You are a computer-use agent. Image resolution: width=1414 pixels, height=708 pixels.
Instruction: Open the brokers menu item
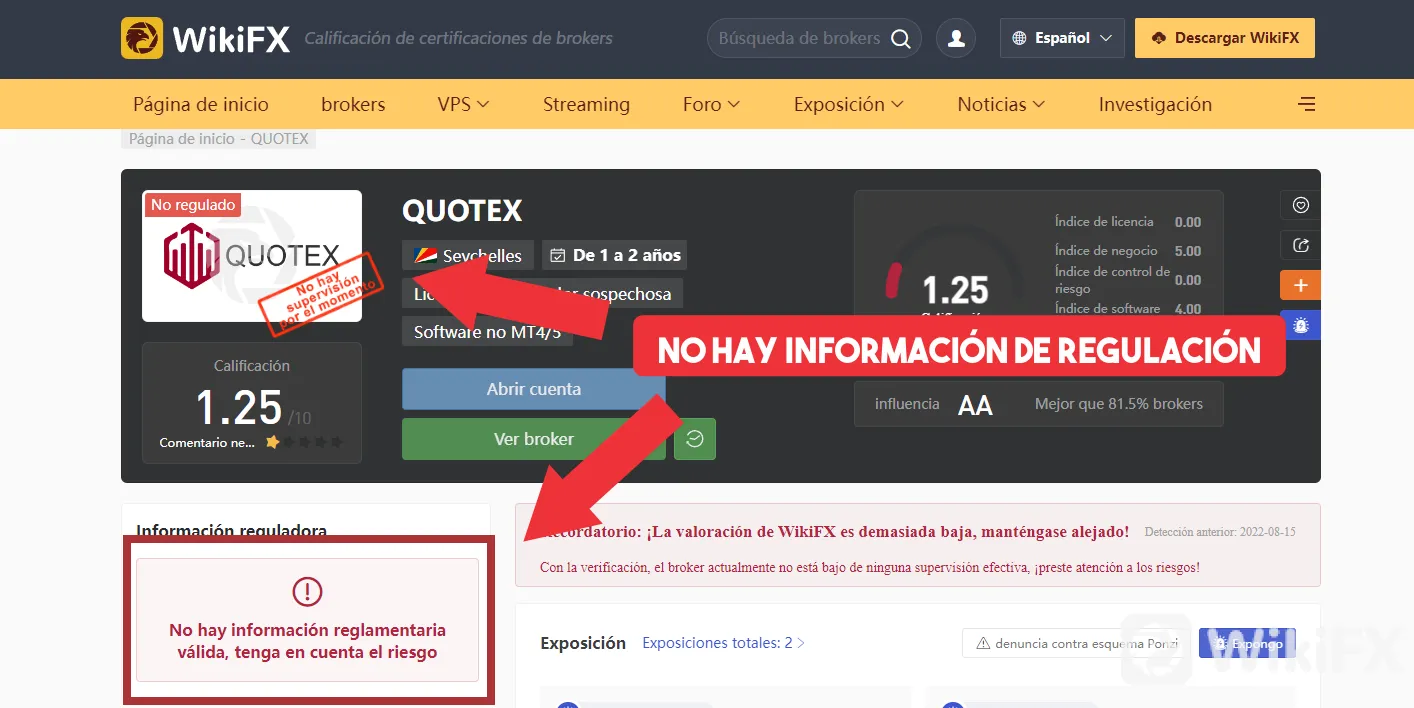[353, 104]
